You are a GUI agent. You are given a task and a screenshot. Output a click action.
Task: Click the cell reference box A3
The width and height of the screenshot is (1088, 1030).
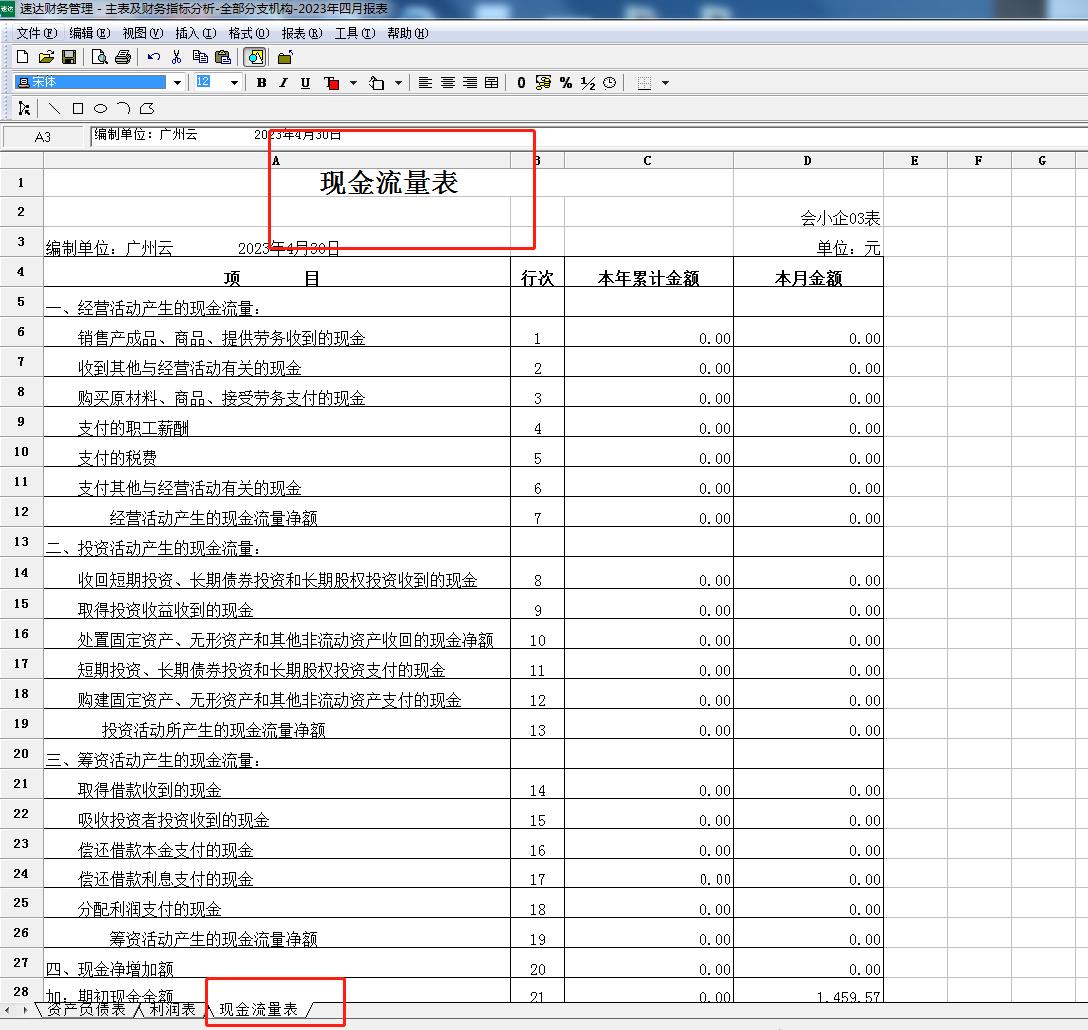click(x=43, y=137)
